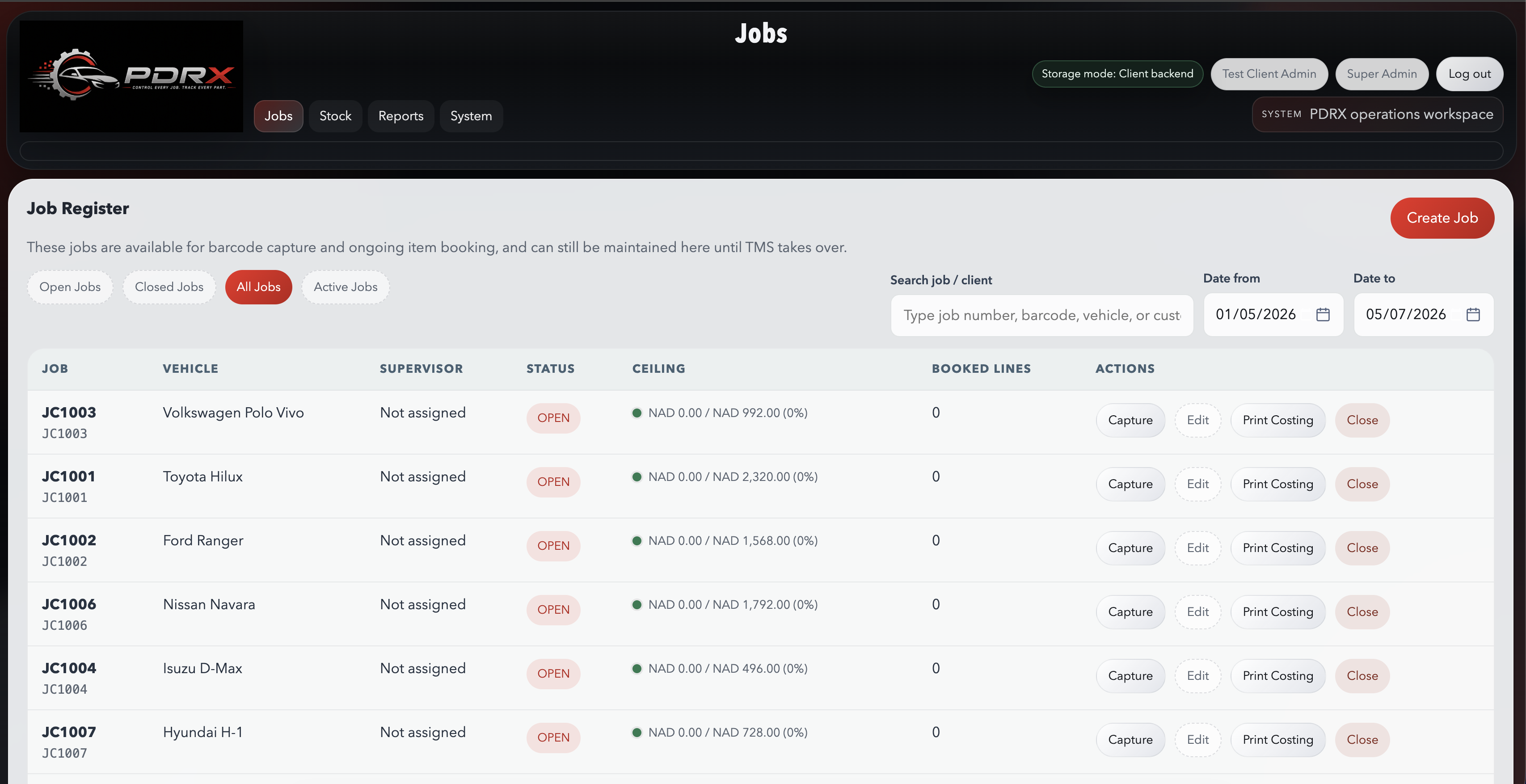1526x784 pixels.
Task: Click the JC1002 job number cell
Action: [x=69, y=540]
